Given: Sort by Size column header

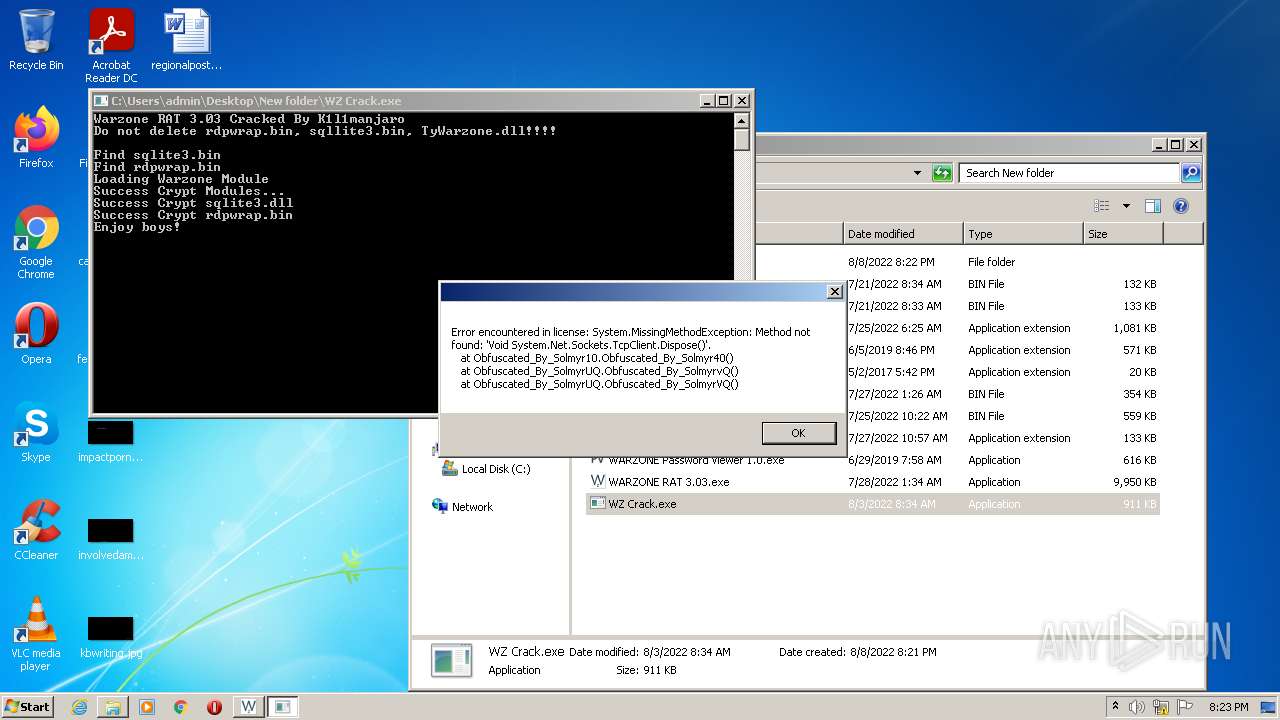Looking at the screenshot, I should 1123,234.
